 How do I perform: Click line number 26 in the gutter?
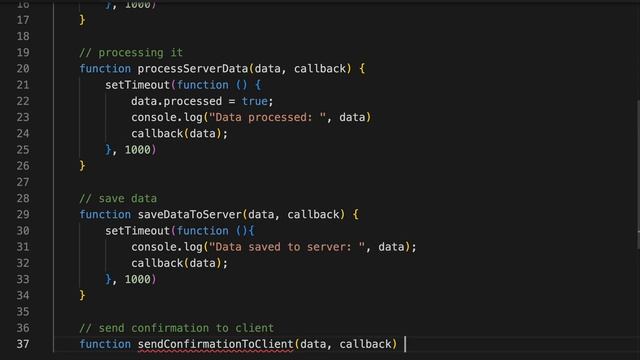[23, 166]
